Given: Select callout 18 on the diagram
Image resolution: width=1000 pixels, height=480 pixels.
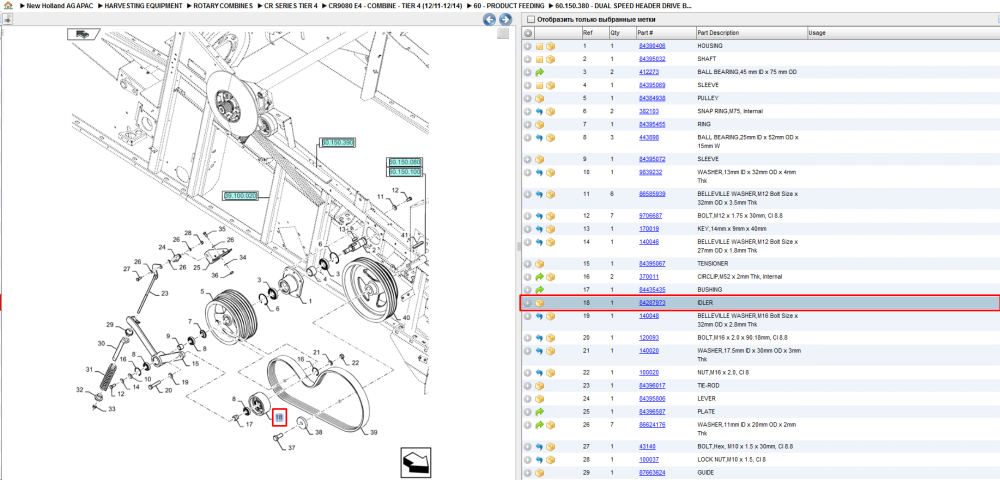Looking at the screenshot, I should 279,418.
